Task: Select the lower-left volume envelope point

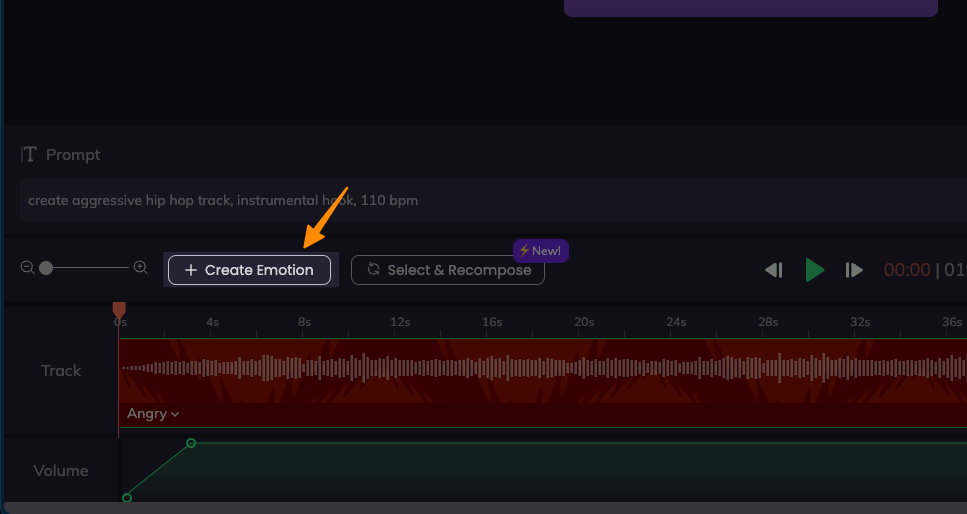Action: pyautogui.click(x=127, y=497)
